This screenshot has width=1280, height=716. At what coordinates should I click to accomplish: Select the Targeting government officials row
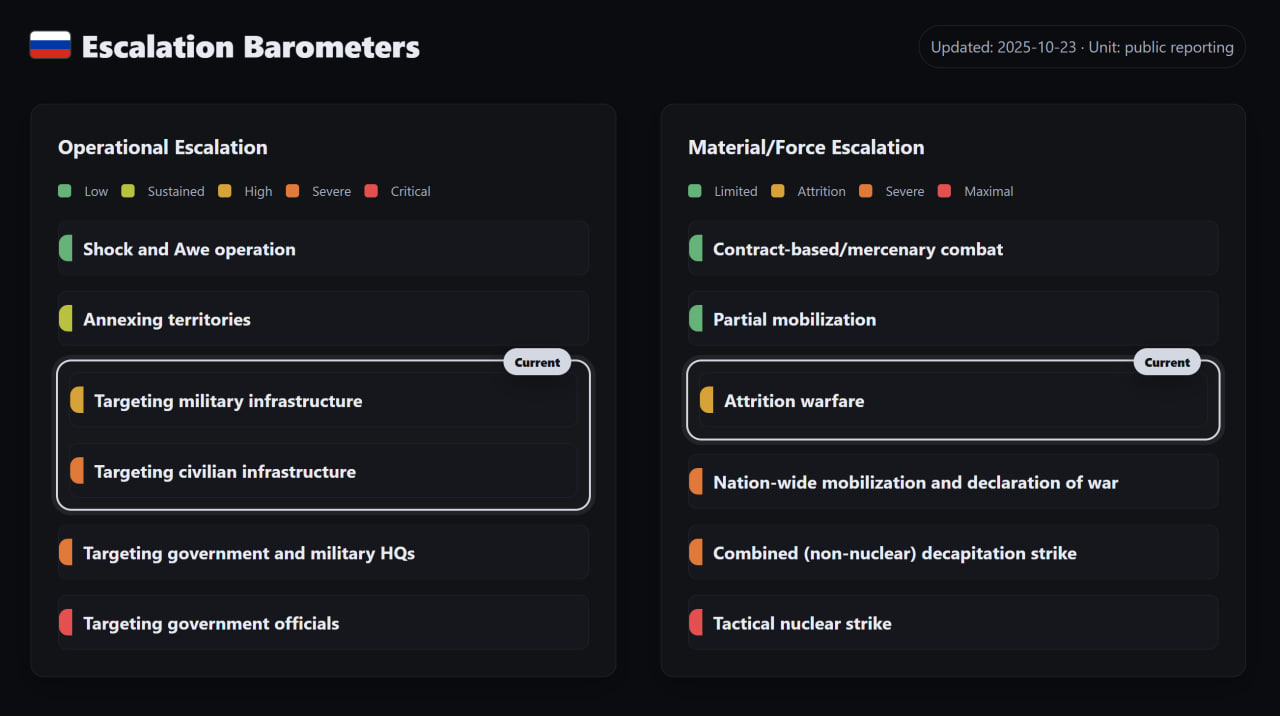click(x=322, y=623)
